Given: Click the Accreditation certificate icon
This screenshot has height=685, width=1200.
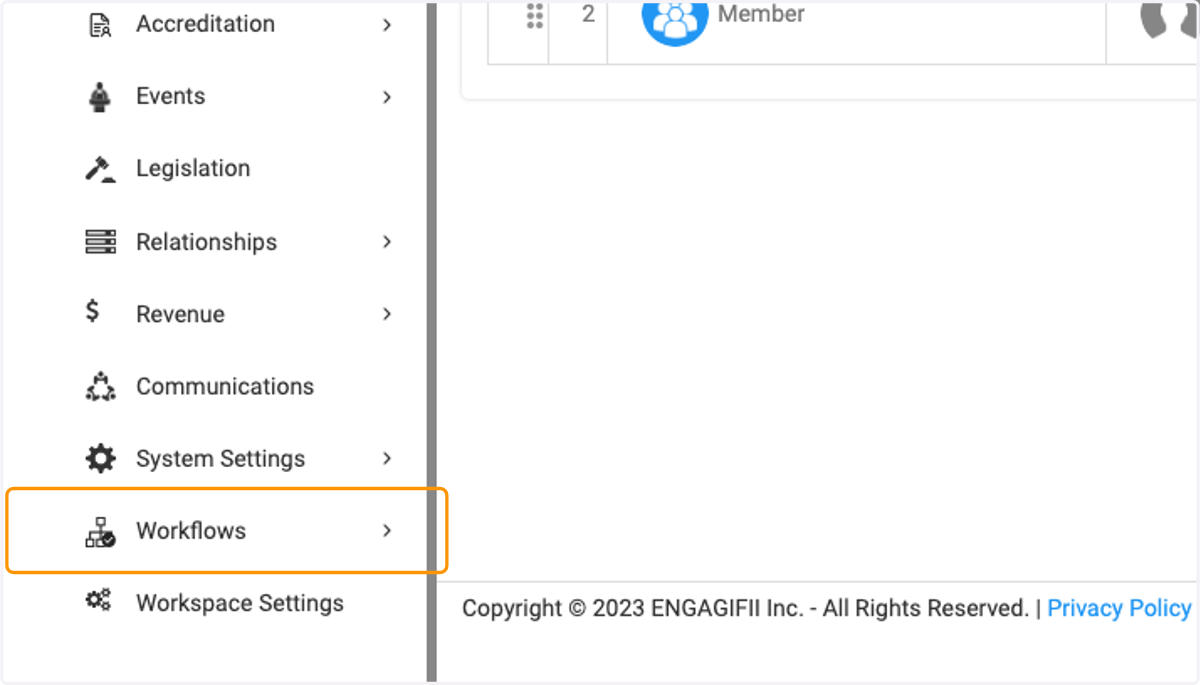Looking at the screenshot, I should coord(100,25).
